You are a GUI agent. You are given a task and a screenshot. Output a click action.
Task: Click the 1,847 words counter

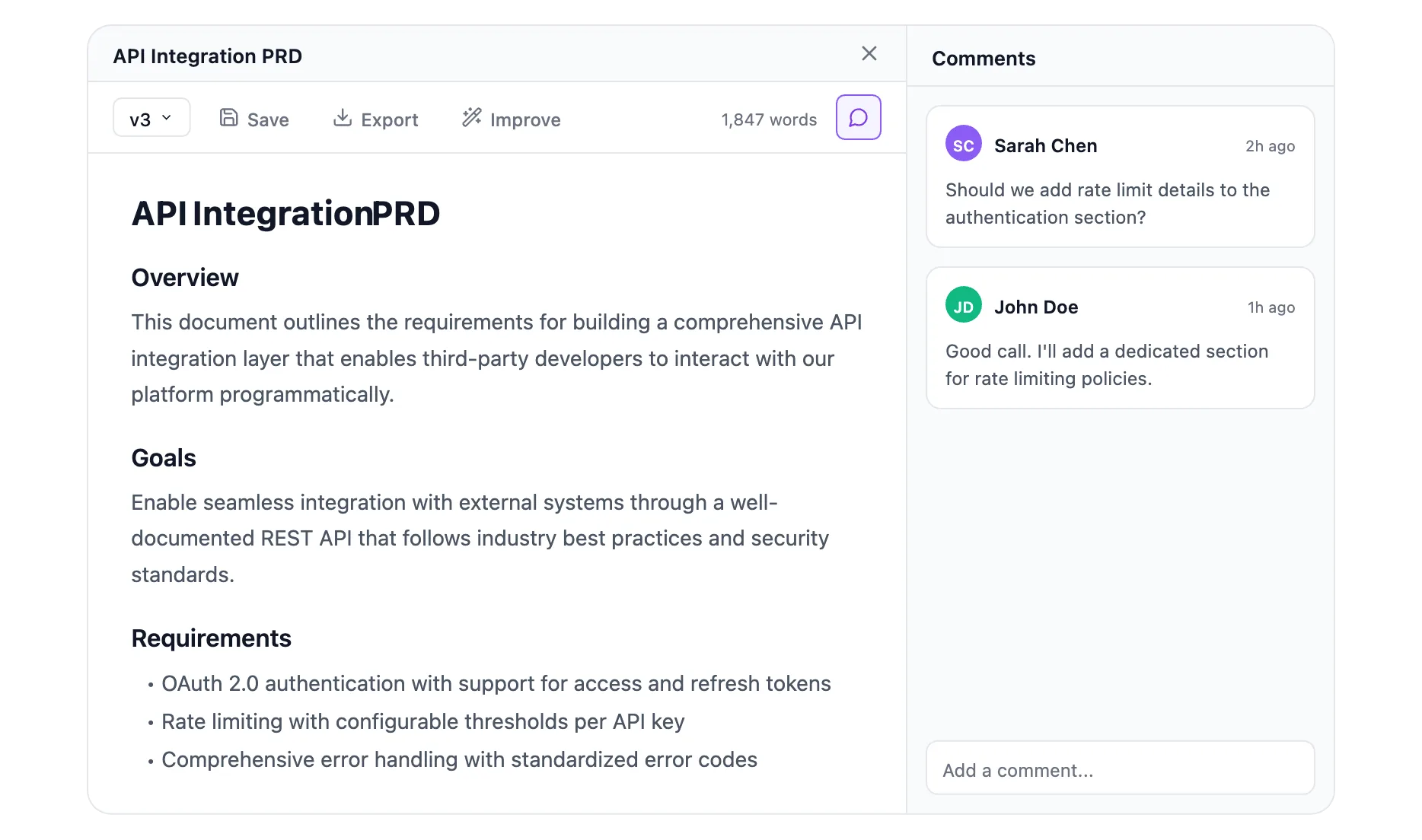point(768,119)
